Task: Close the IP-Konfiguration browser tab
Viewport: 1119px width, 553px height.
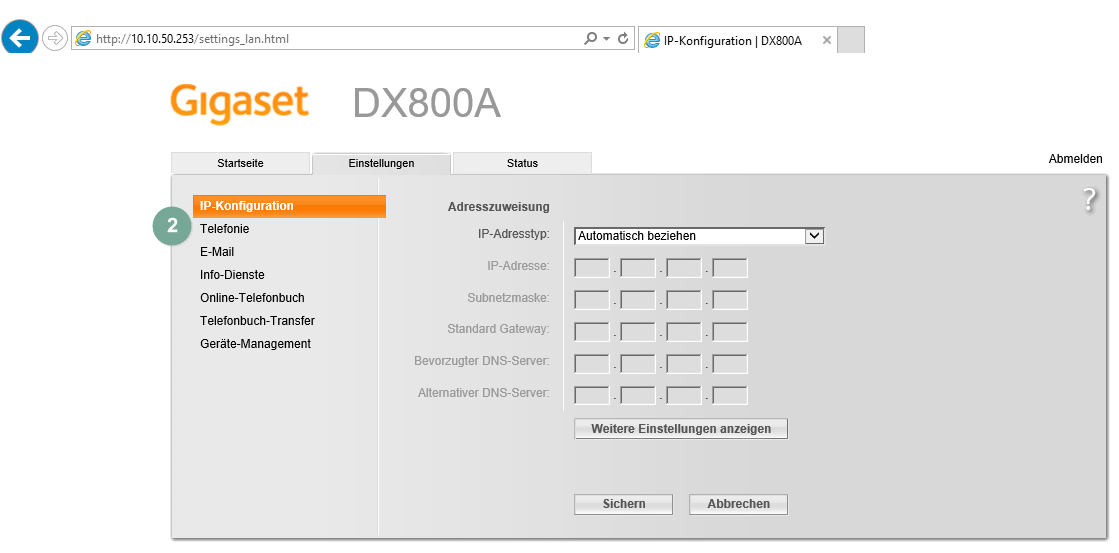Action: 826,40
